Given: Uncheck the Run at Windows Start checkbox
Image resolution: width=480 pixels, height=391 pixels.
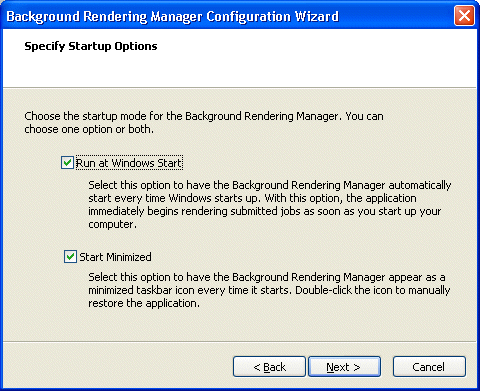Looking at the screenshot, I should click(x=67, y=163).
